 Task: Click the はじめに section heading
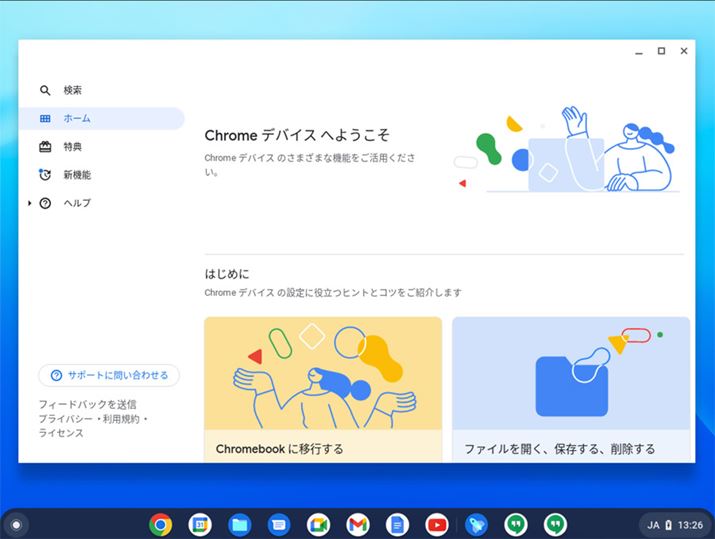tap(227, 274)
